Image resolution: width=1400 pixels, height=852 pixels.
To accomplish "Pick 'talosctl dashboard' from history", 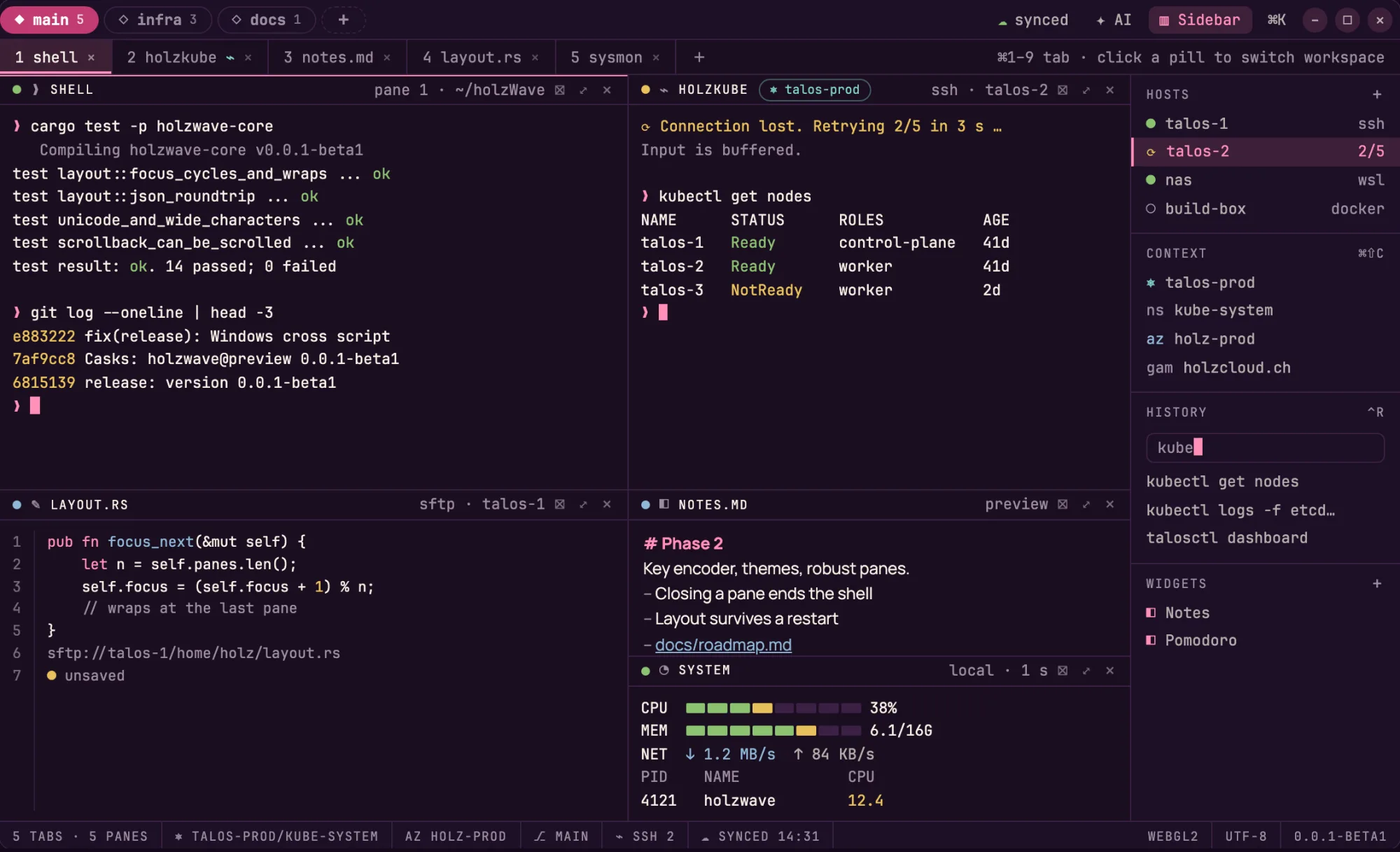I will [1226, 538].
